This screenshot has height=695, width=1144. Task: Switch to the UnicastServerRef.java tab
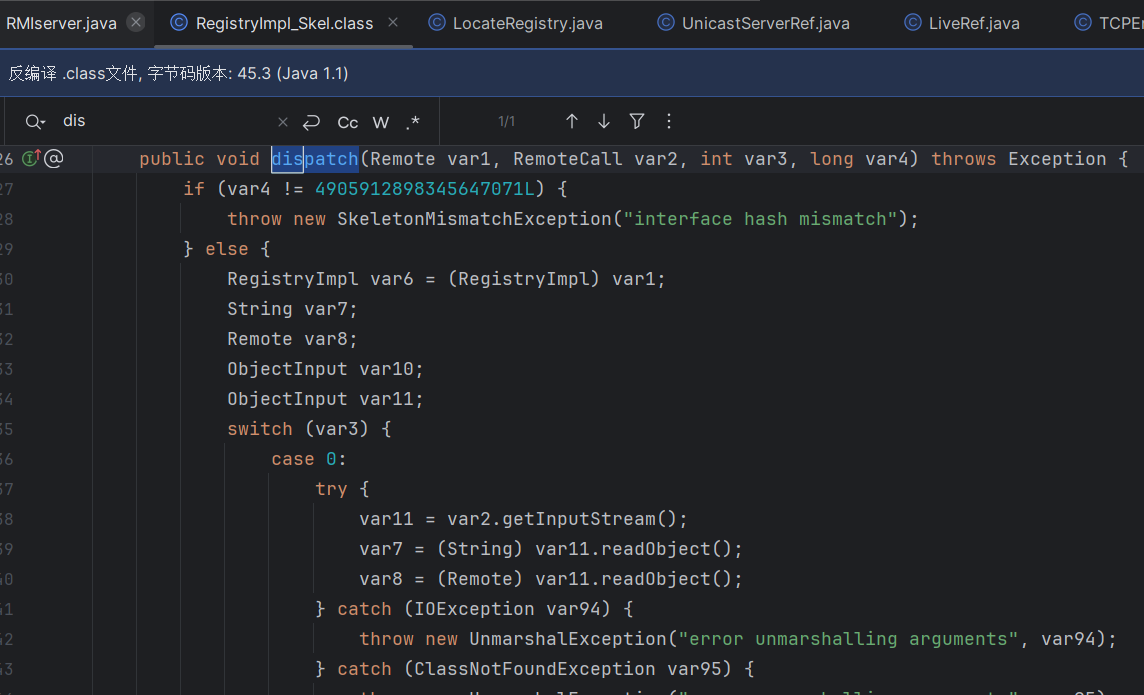pyautogui.click(x=764, y=22)
